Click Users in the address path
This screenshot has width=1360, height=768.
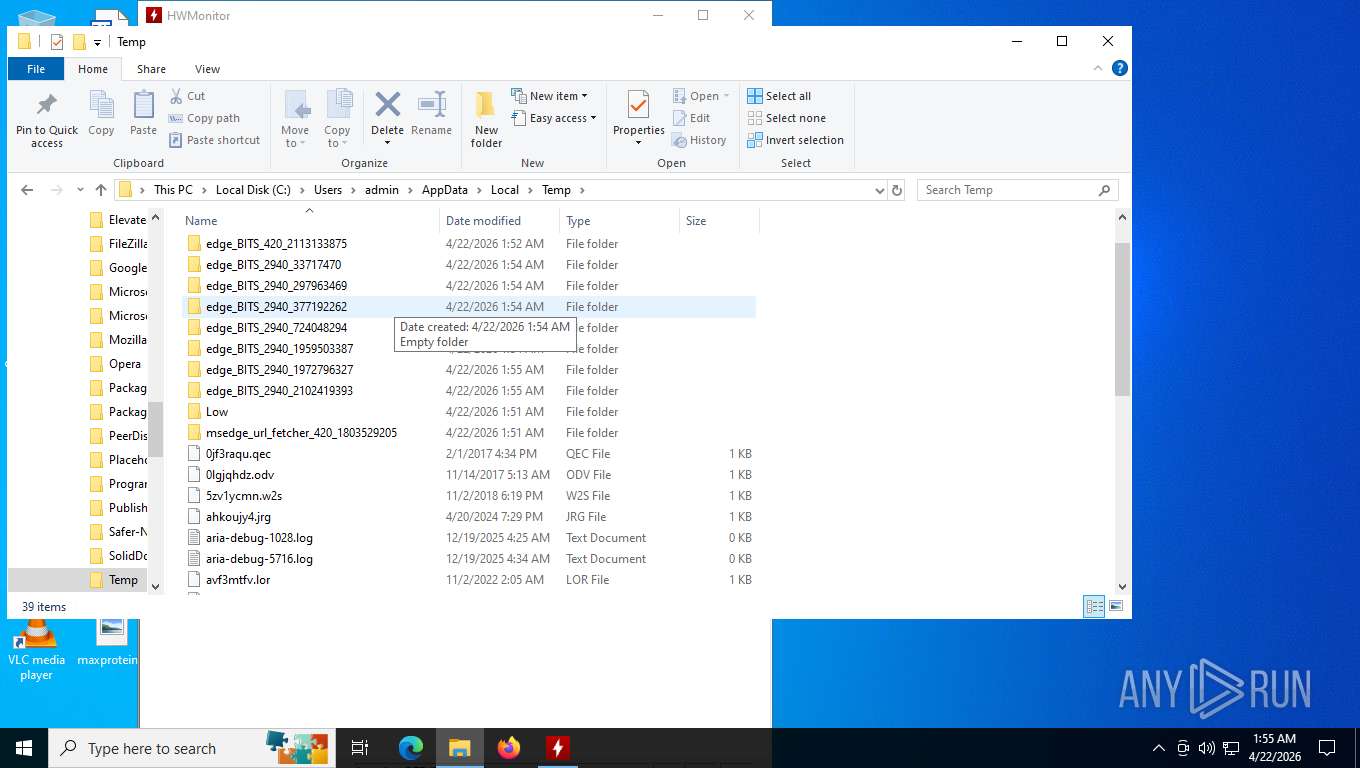[328, 190]
